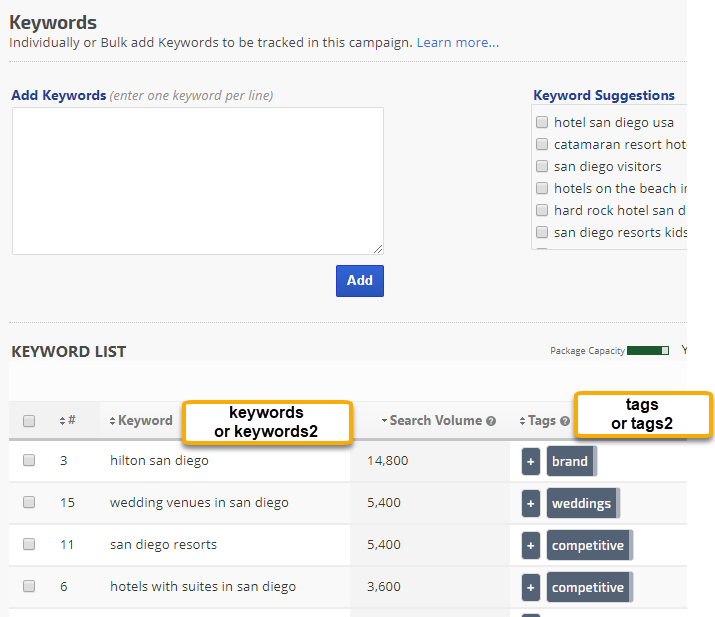Click plus icon for san diego resorts row
Screen dimensions: 715x617
[x=530, y=546]
